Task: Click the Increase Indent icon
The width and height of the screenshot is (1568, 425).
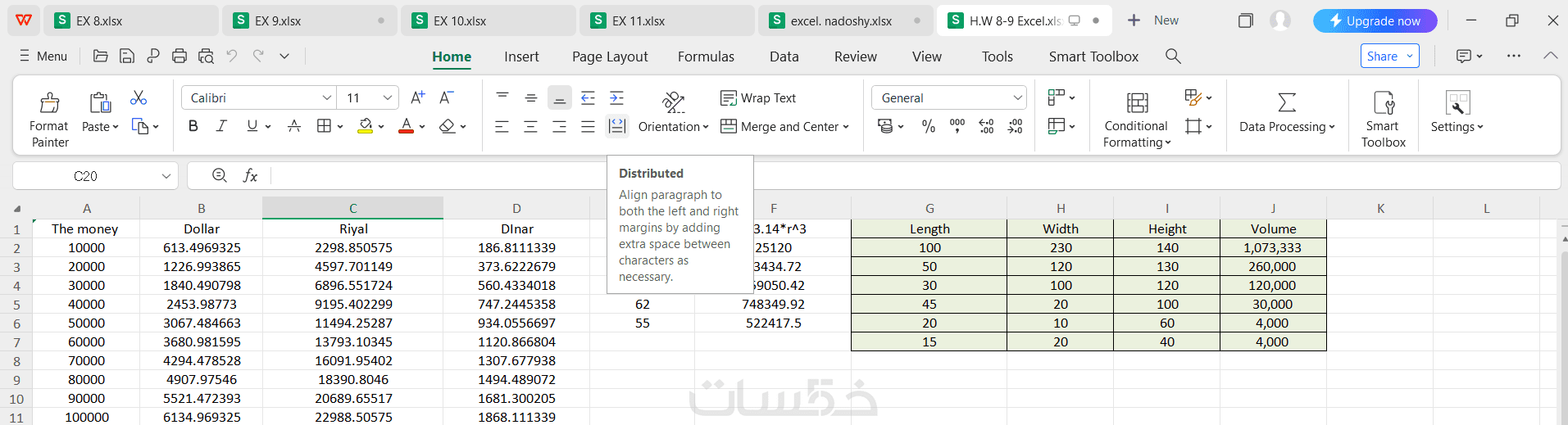Action: [616, 98]
